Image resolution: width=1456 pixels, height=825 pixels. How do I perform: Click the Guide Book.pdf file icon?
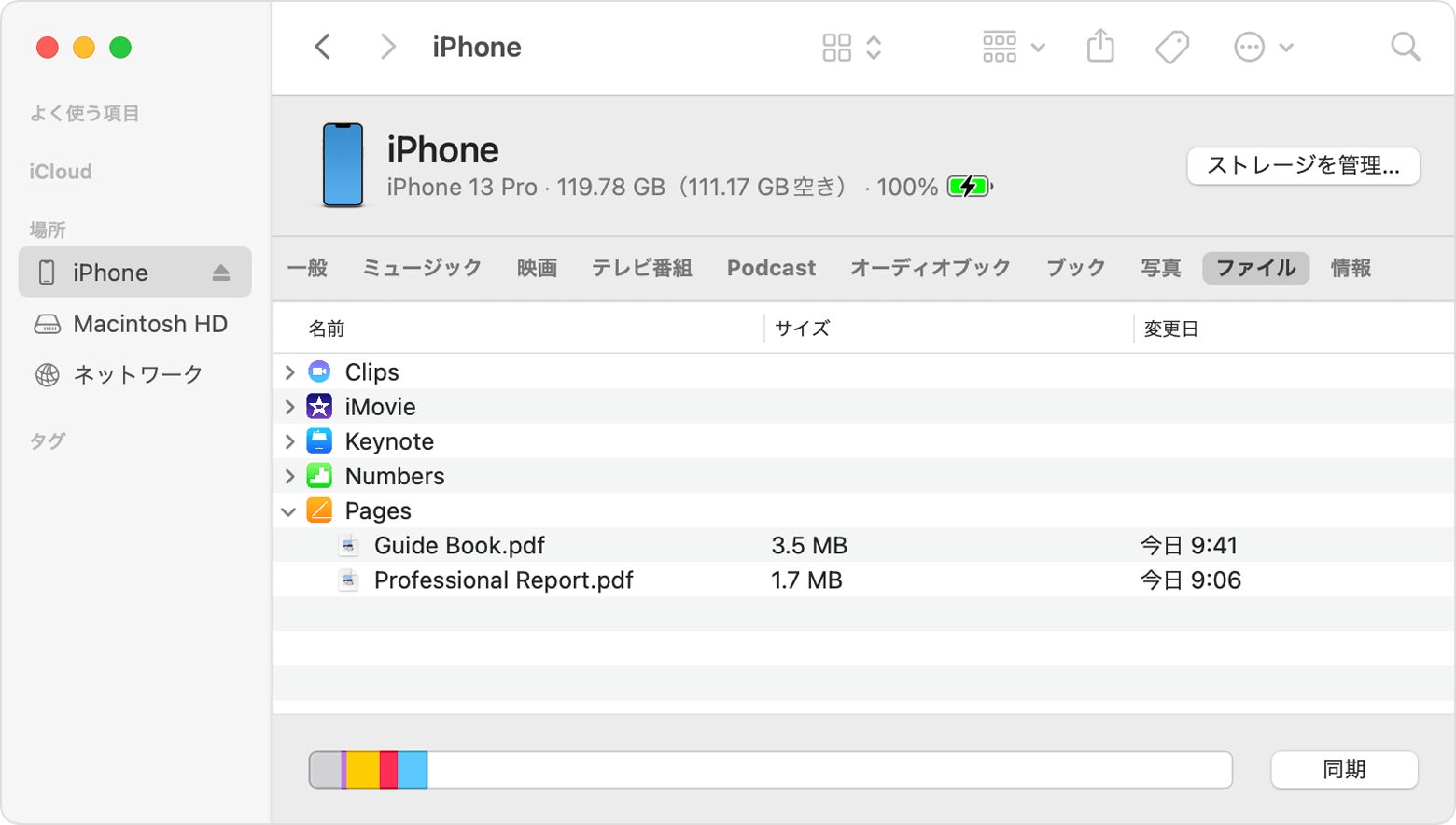pos(349,545)
